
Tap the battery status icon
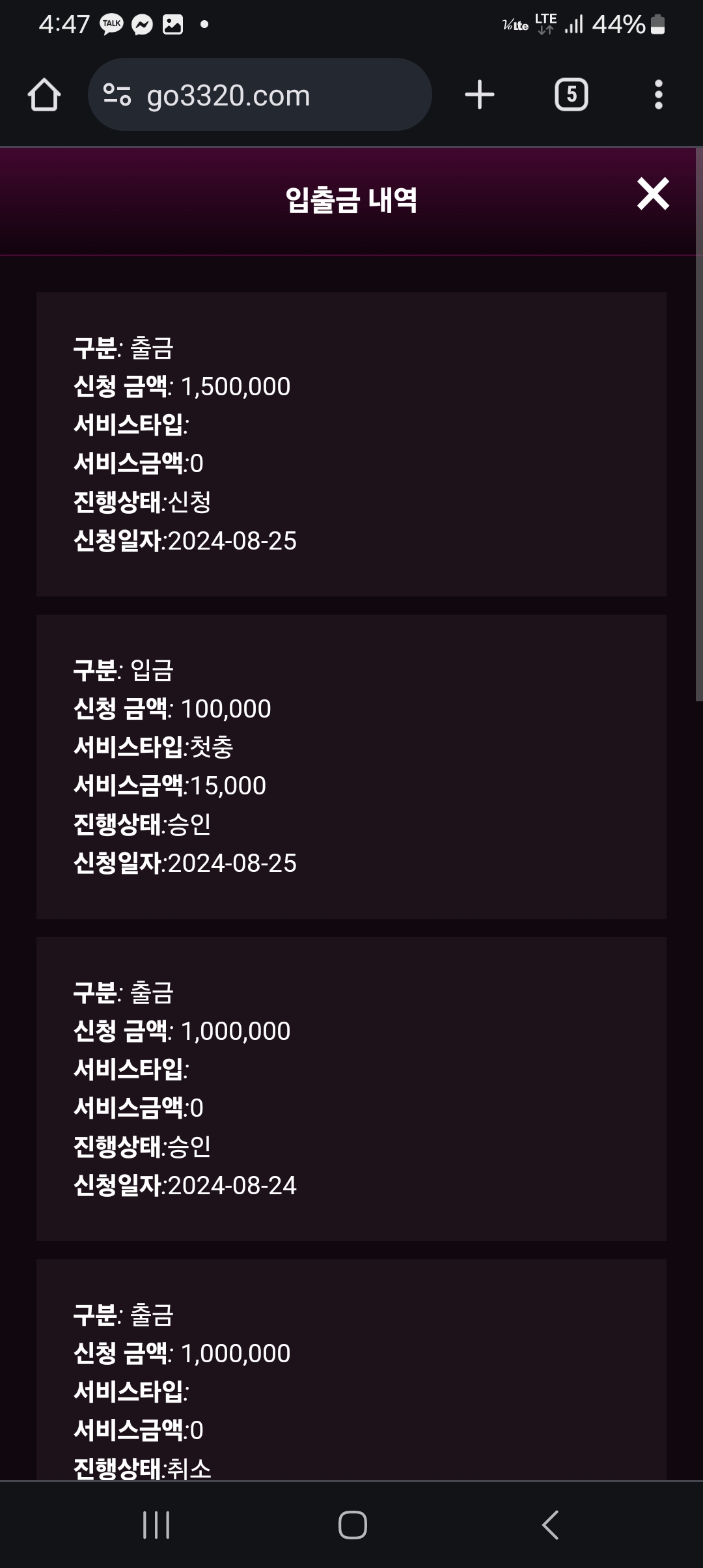pos(658,25)
